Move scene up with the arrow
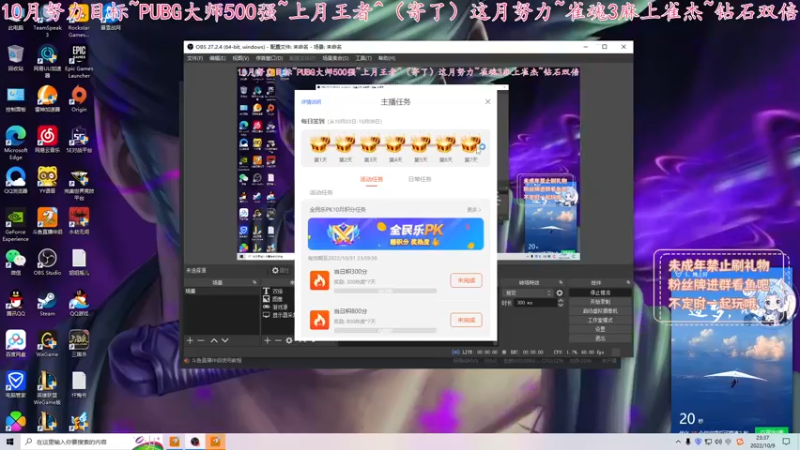The image size is (800, 450). point(214,340)
